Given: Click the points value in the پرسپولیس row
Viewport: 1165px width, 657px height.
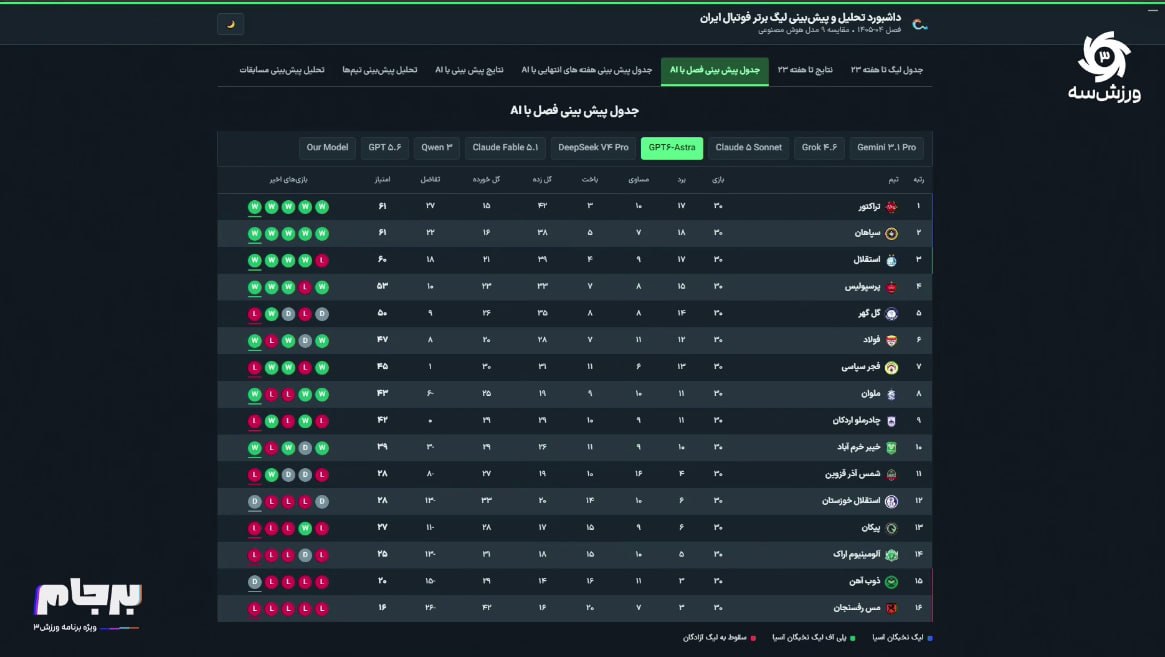Looking at the screenshot, I should coord(382,286).
